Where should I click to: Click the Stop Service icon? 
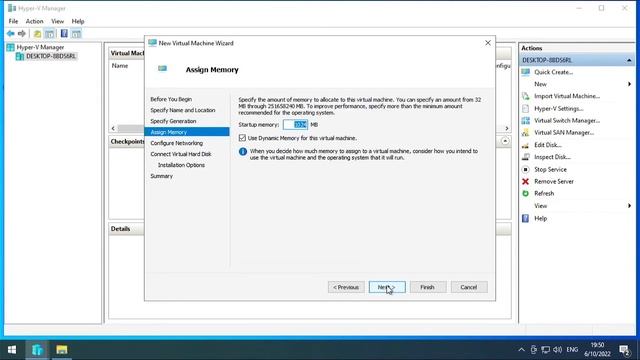coord(526,169)
